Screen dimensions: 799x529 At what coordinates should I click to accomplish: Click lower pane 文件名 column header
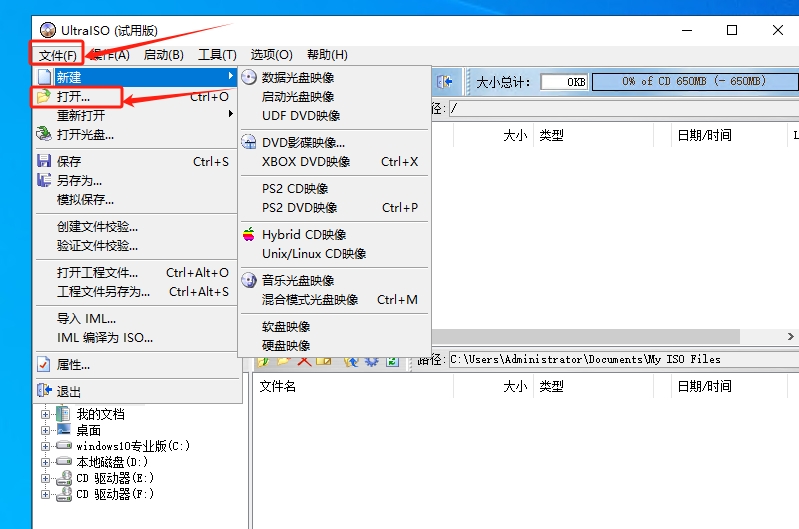[x=353, y=386]
